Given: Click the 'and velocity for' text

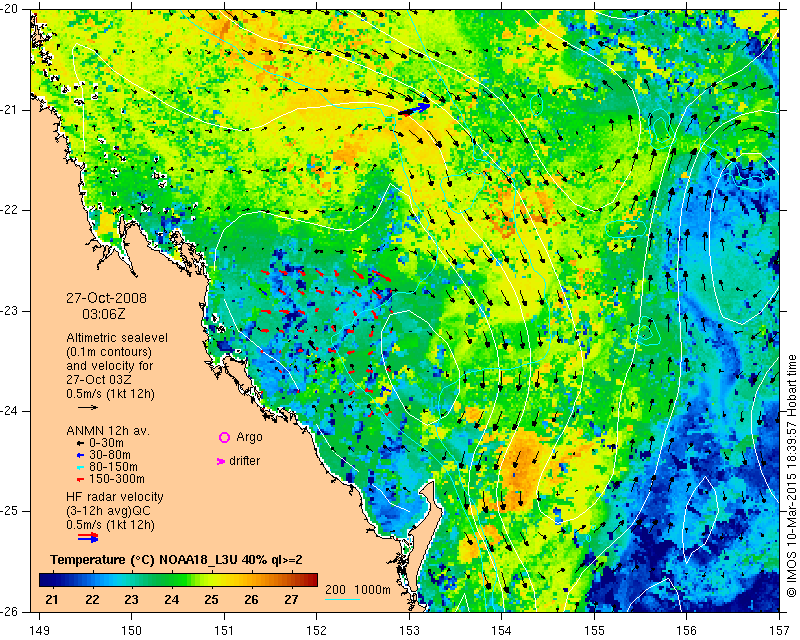Looking at the screenshot, I should tap(109, 366).
